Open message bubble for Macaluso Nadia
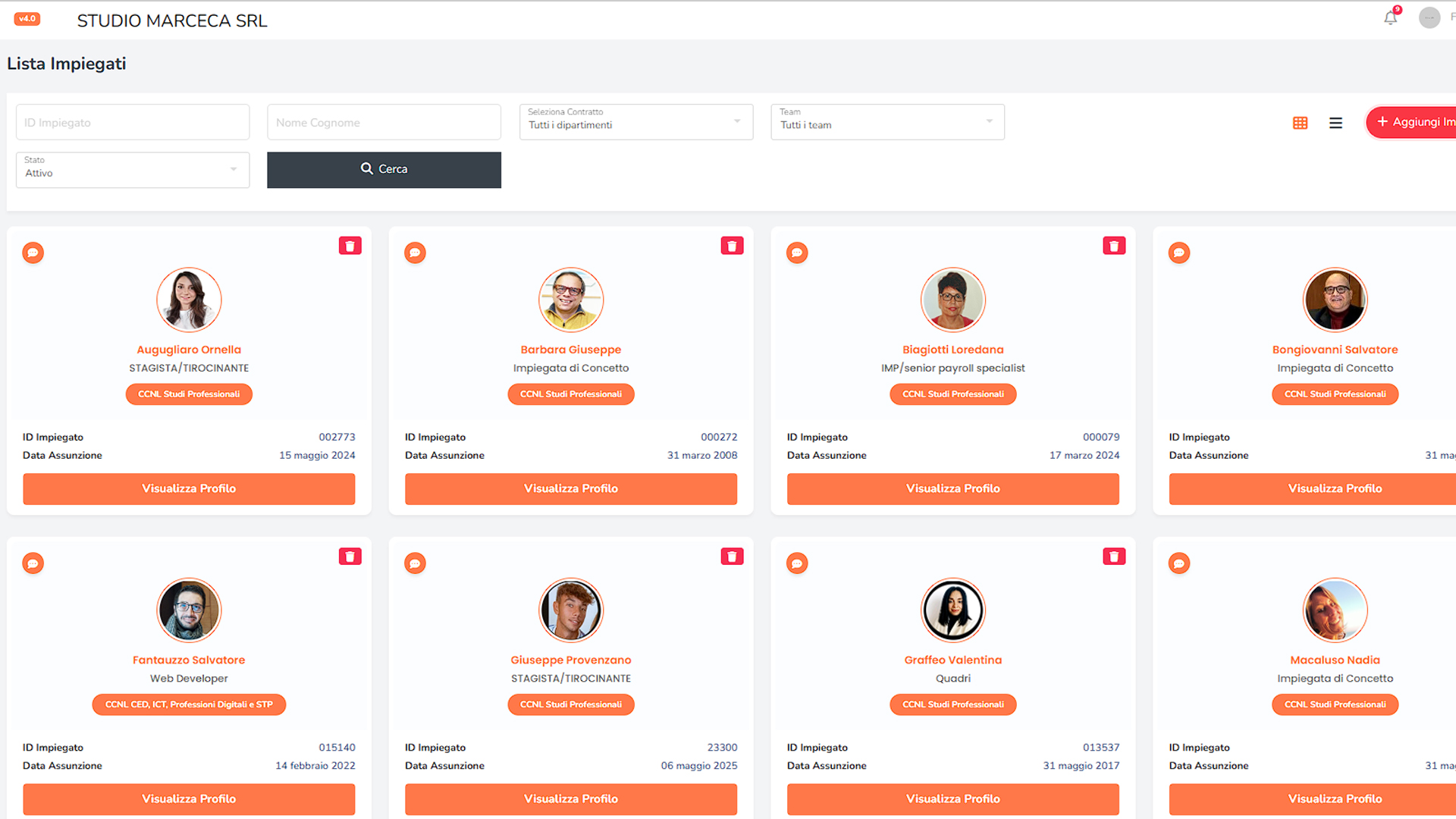The height and width of the screenshot is (819, 1456). [1179, 563]
